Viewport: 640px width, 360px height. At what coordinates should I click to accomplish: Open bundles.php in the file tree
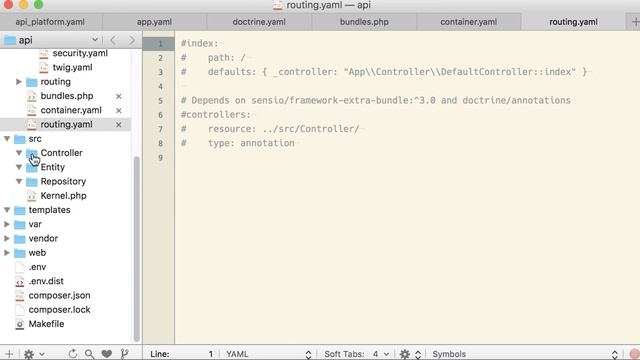point(67,96)
